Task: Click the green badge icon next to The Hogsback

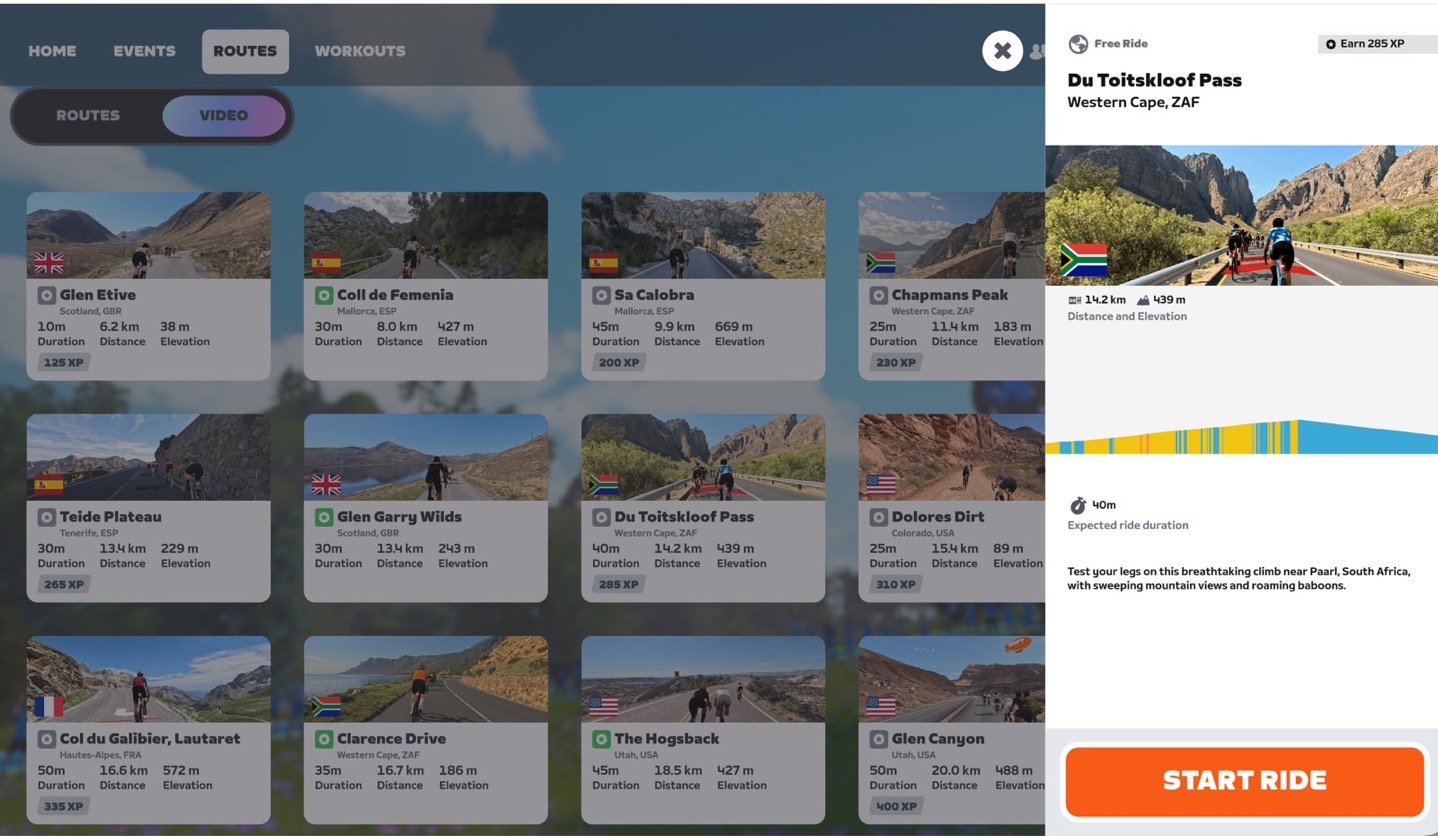Action: [x=601, y=739]
